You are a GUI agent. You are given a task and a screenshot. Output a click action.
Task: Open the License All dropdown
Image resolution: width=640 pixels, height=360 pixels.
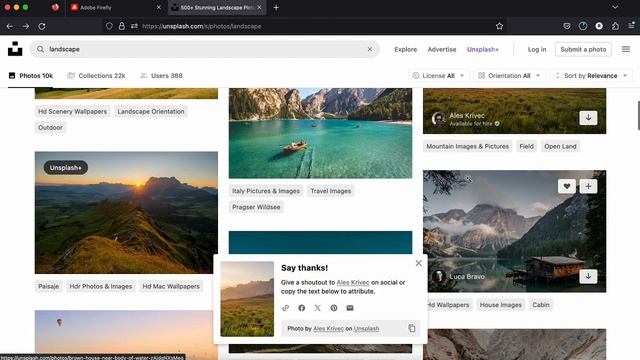tap(438, 76)
